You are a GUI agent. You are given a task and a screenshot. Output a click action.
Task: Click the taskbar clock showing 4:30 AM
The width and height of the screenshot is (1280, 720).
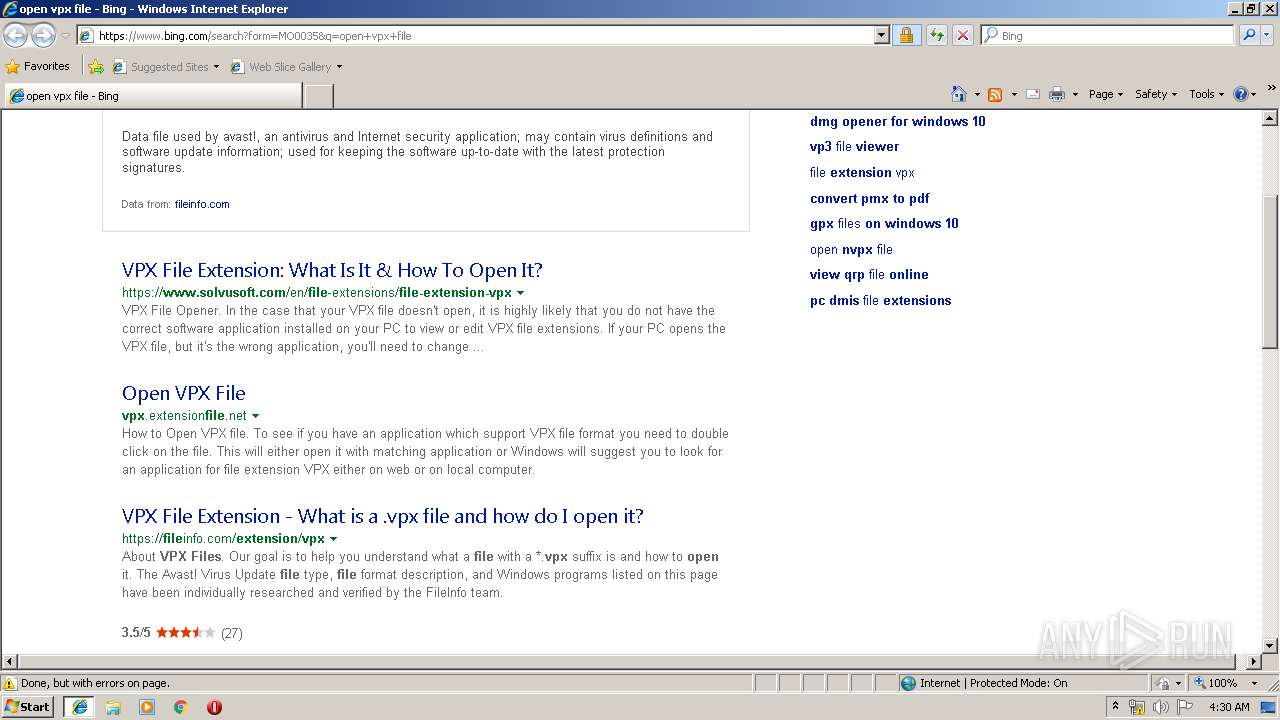[1229, 707]
